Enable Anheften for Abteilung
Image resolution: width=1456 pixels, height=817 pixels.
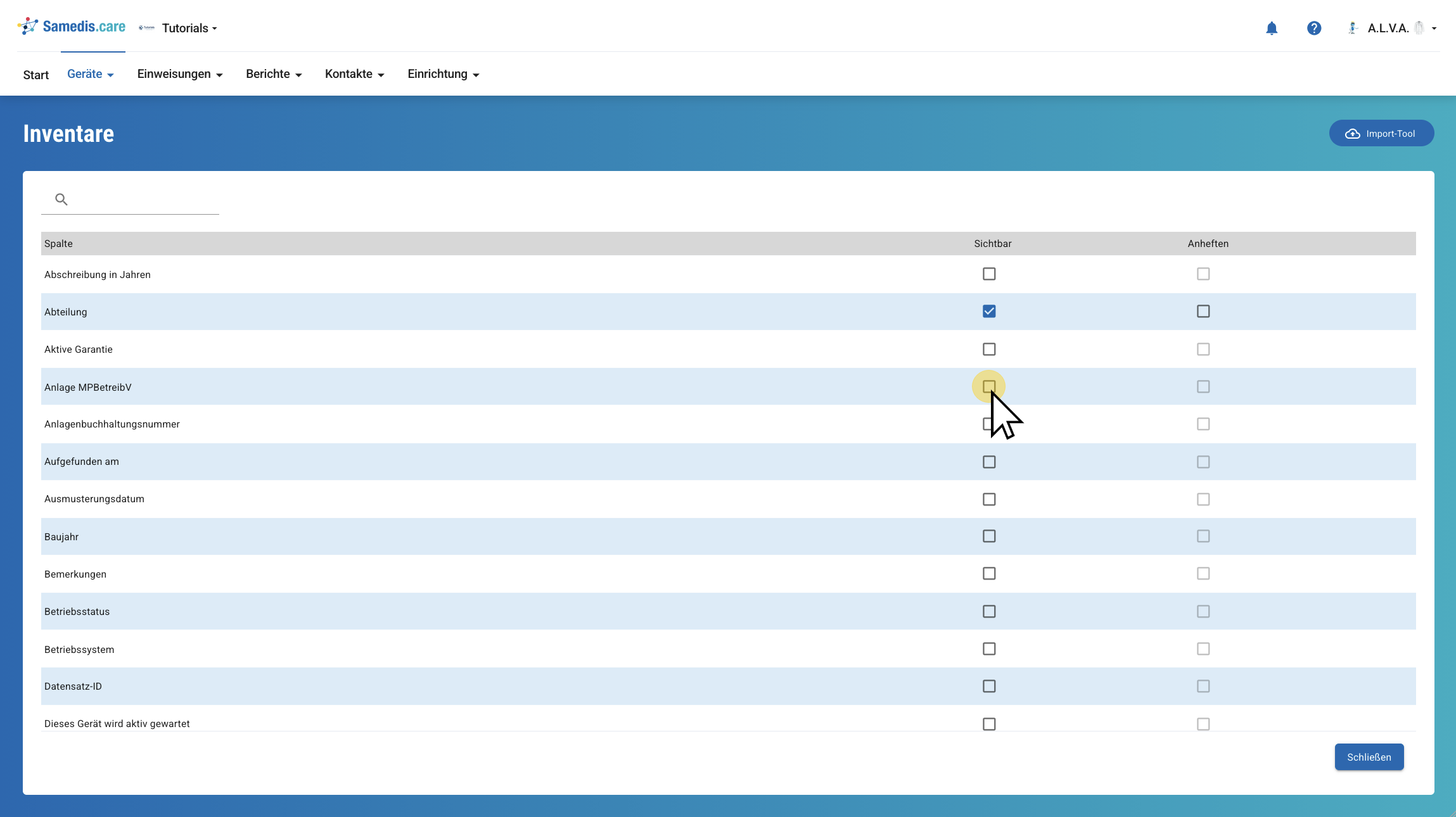(x=1203, y=311)
